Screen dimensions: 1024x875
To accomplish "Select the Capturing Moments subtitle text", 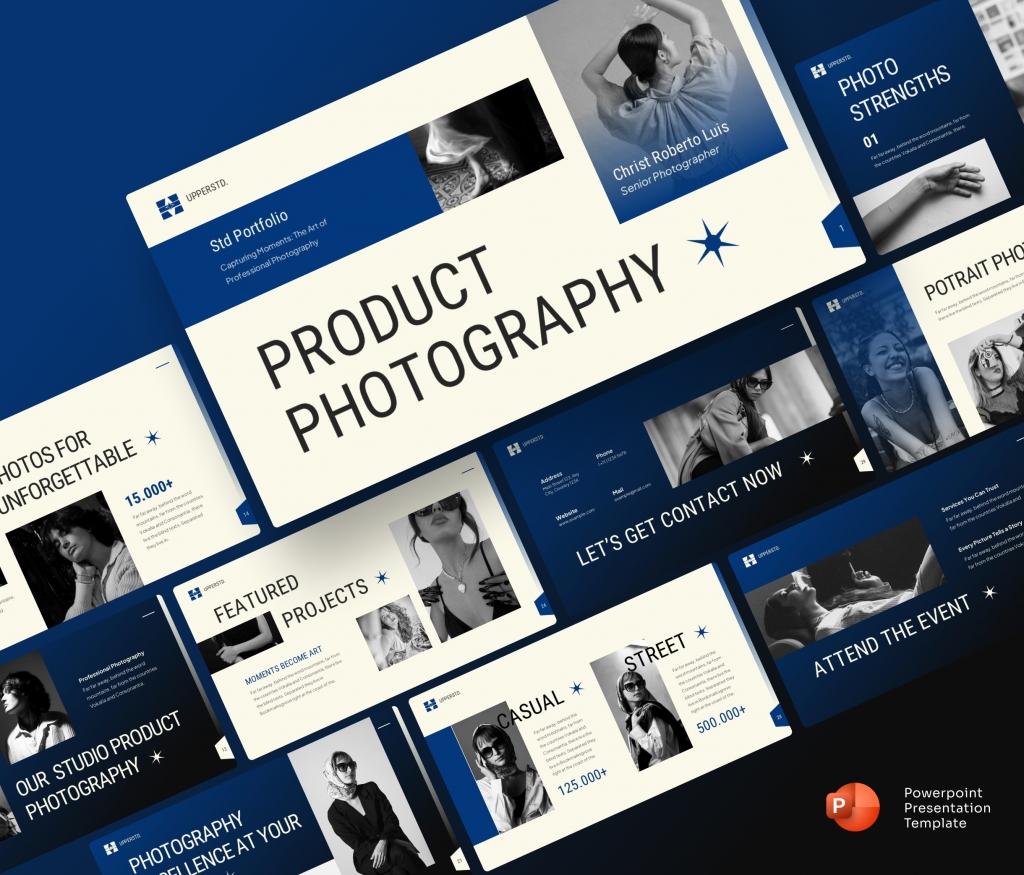I will coord(274,251).
